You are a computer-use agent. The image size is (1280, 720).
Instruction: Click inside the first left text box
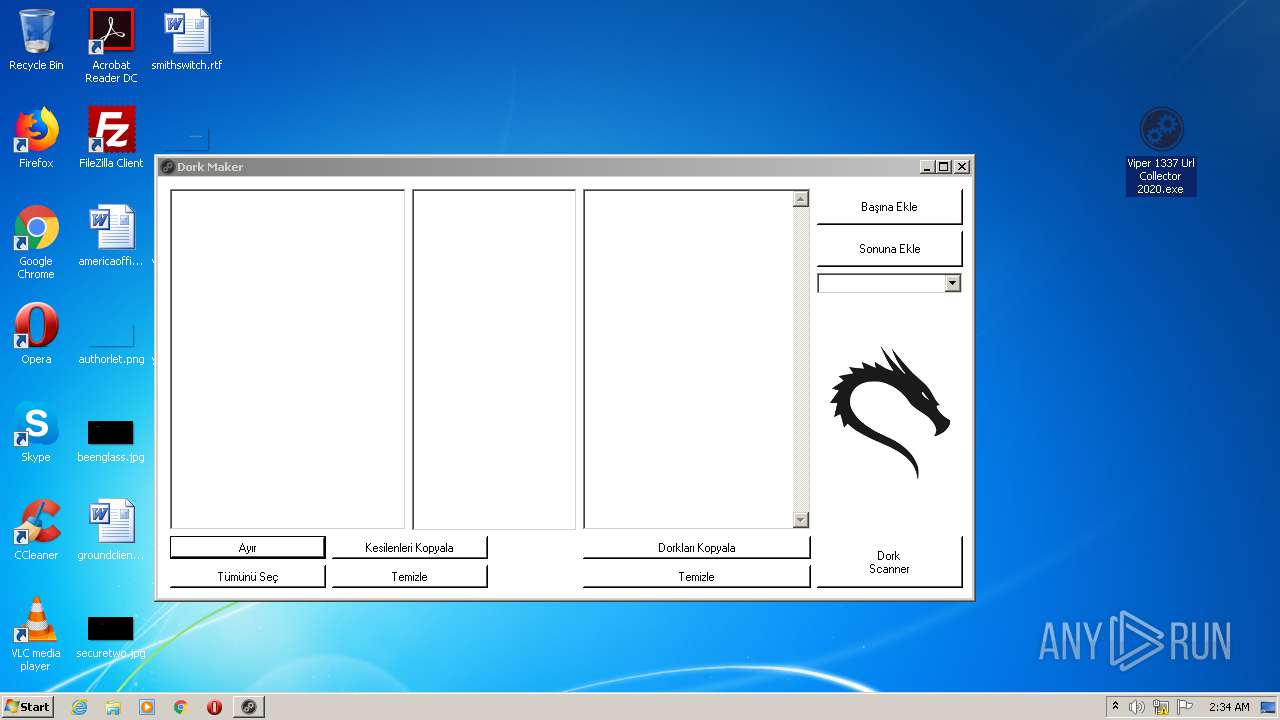(287, 359)
